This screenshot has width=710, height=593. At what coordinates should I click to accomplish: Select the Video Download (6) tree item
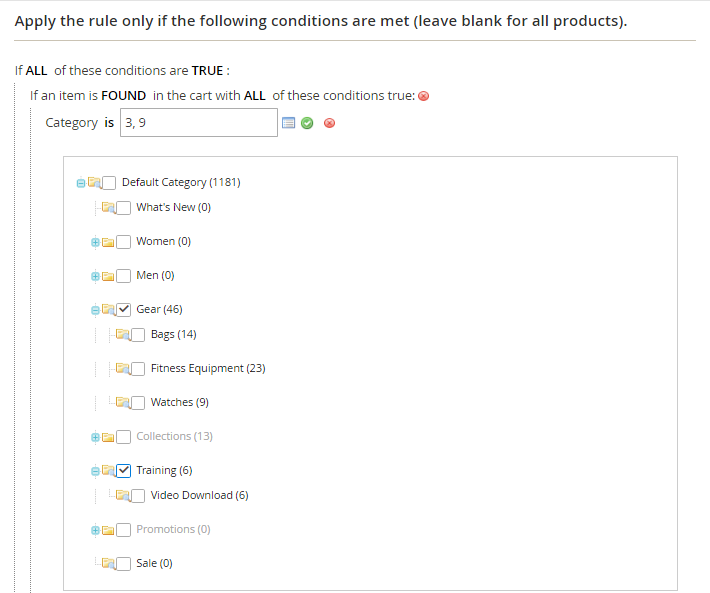click(x=199, y=495)
